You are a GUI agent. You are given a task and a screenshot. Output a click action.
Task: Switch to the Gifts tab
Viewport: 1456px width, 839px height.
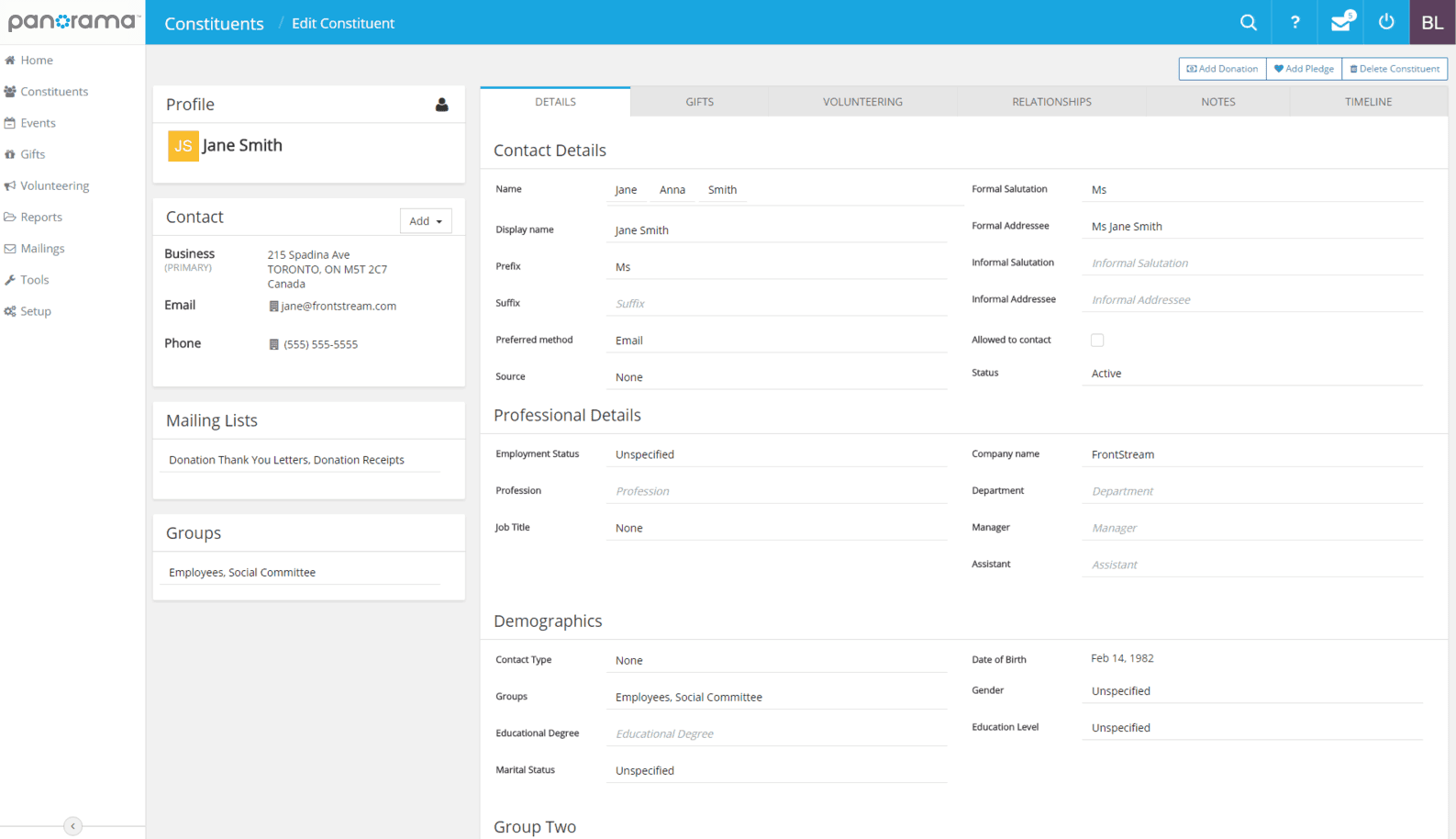point(699,102)
